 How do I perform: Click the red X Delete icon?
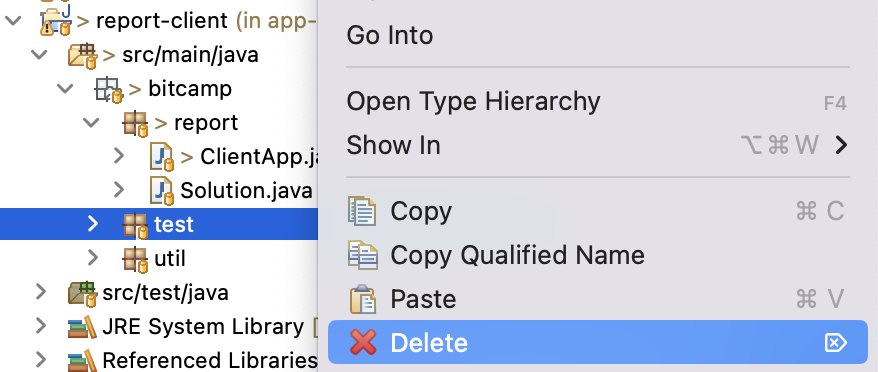[363, 342]
